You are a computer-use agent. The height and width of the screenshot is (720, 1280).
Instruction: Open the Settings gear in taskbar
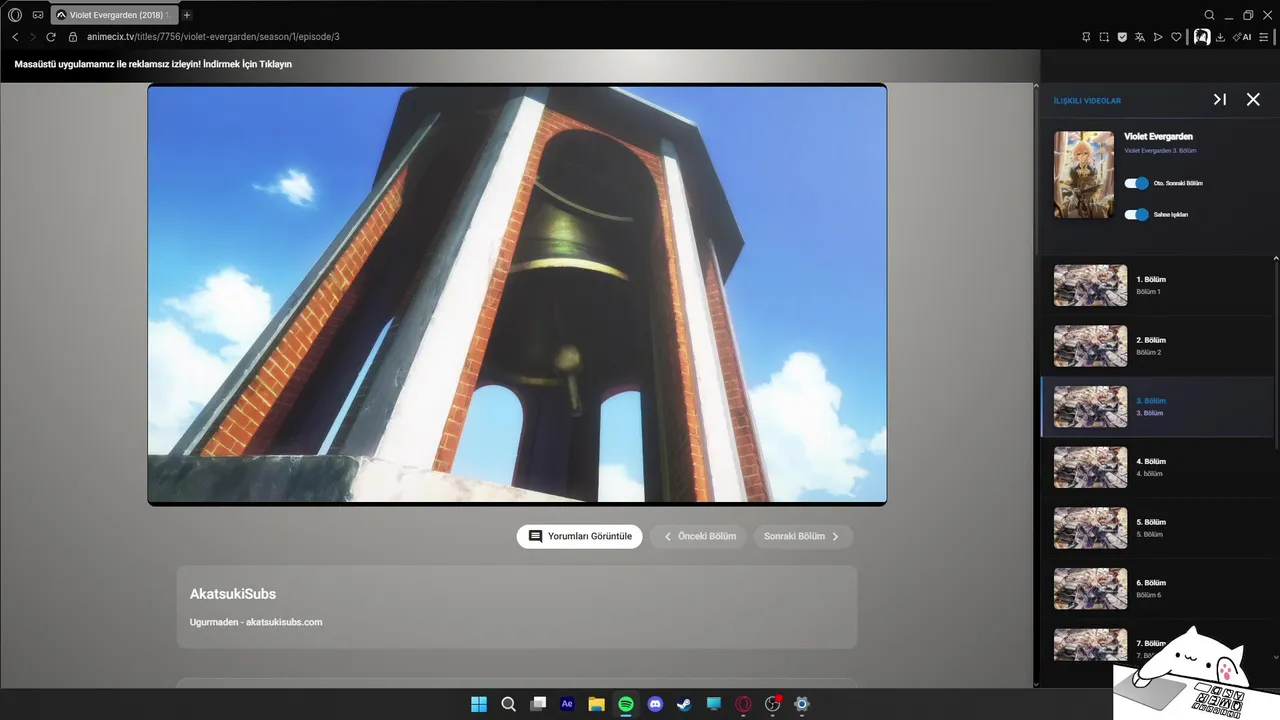point(802,704)
